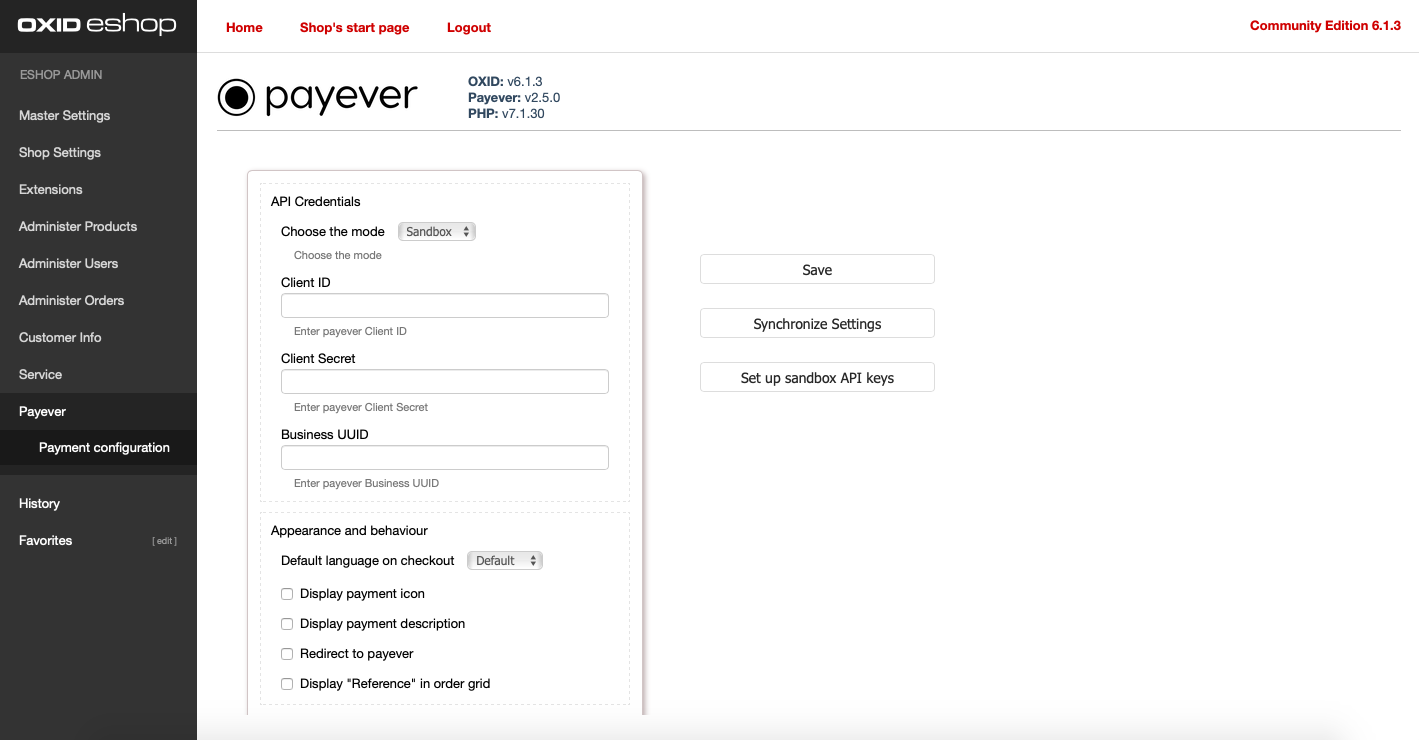Open Shop's start page link
Image resolution: width=1419 pixels, height=740 pixels.
355,28
